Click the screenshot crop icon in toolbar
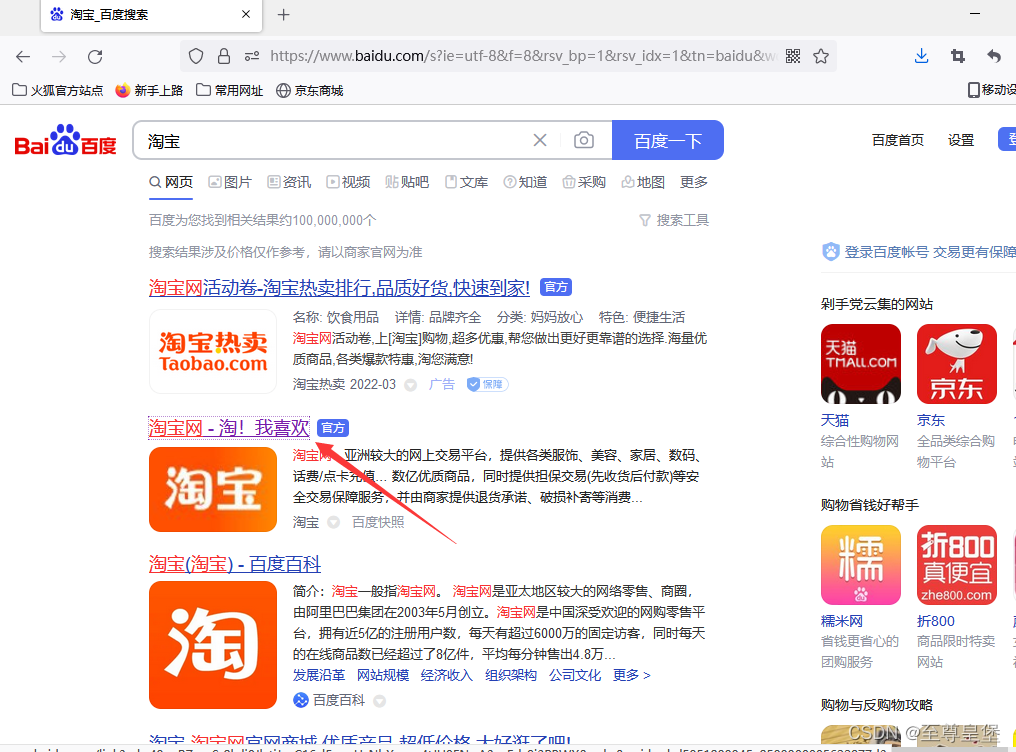Screen dimensions: 1016x752 pos(958,56)
